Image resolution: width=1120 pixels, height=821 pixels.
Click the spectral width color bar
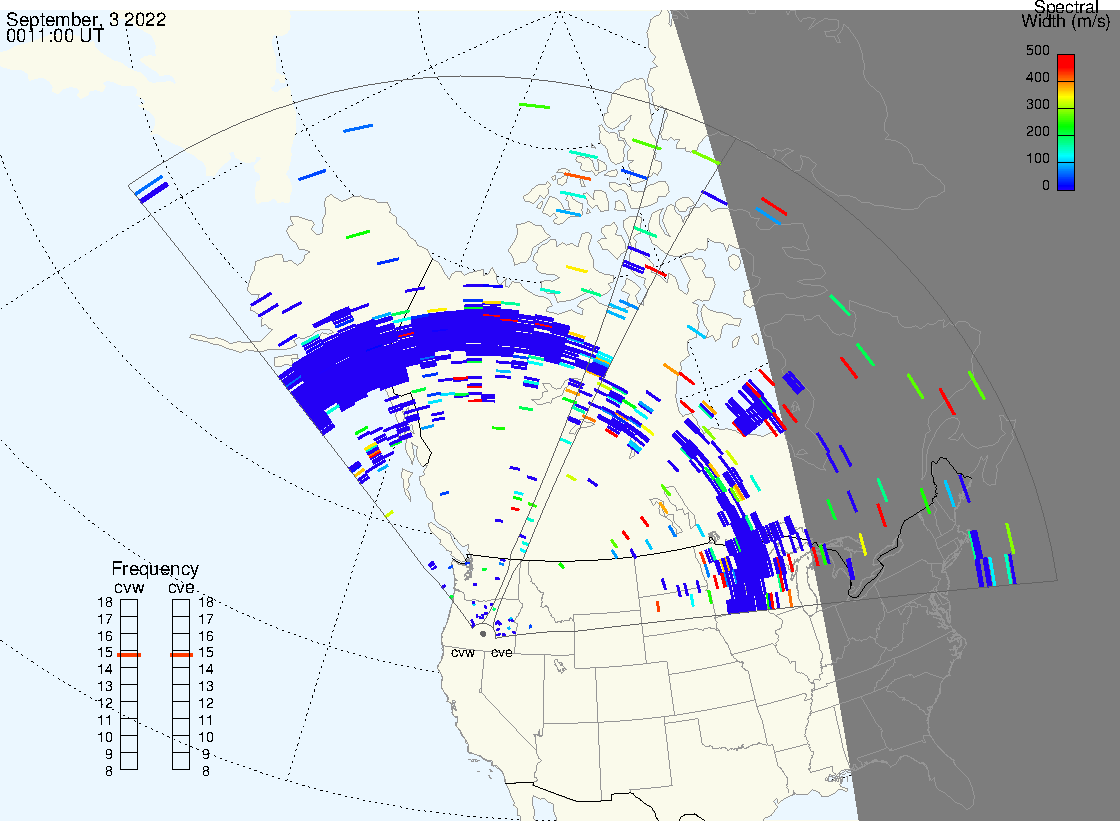pyautogui.click(x=1066, y=122)
